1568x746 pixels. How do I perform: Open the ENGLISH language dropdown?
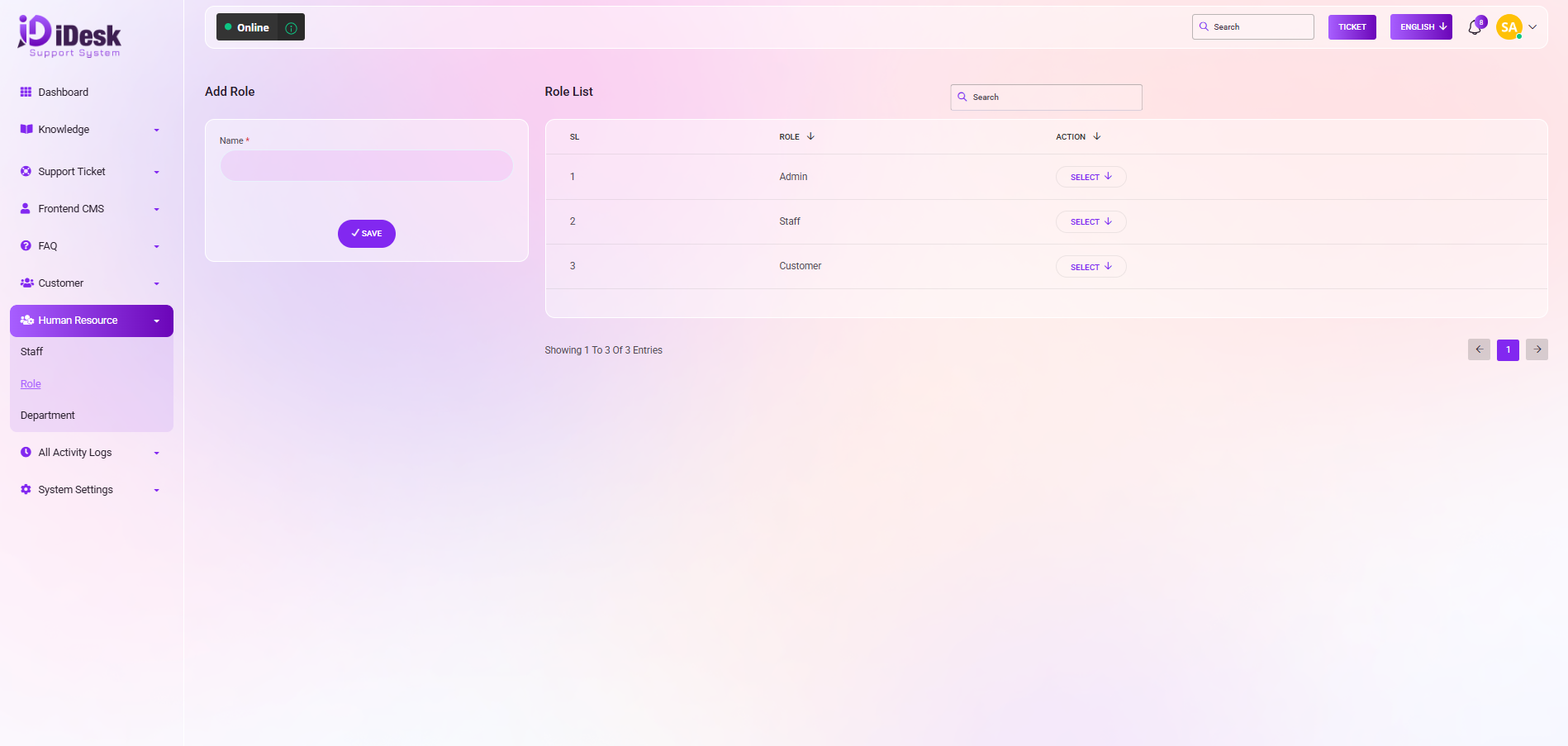[1421, 27]
